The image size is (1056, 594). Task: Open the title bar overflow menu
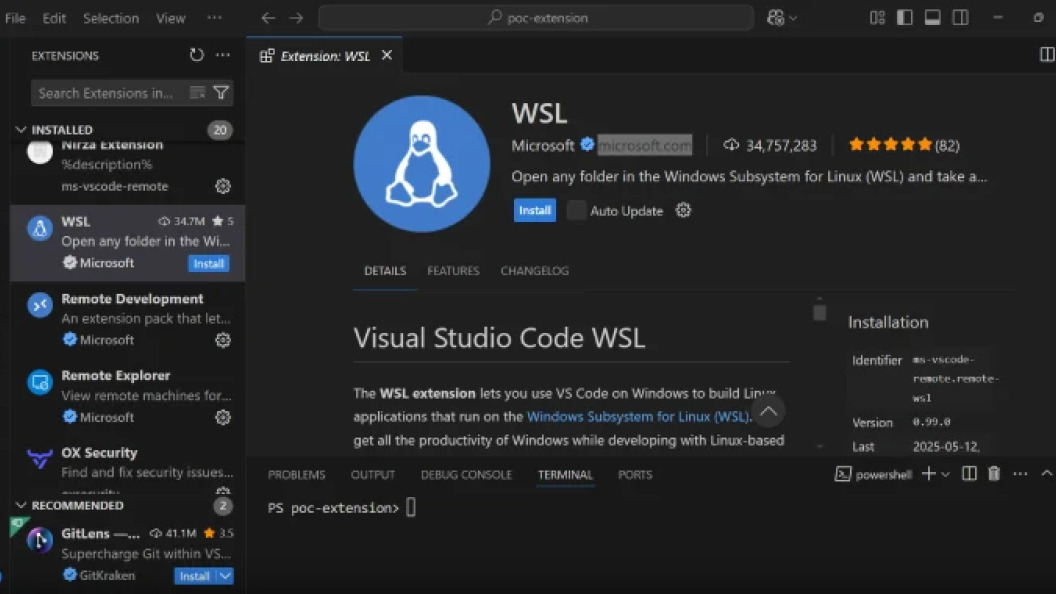(214, 18)
